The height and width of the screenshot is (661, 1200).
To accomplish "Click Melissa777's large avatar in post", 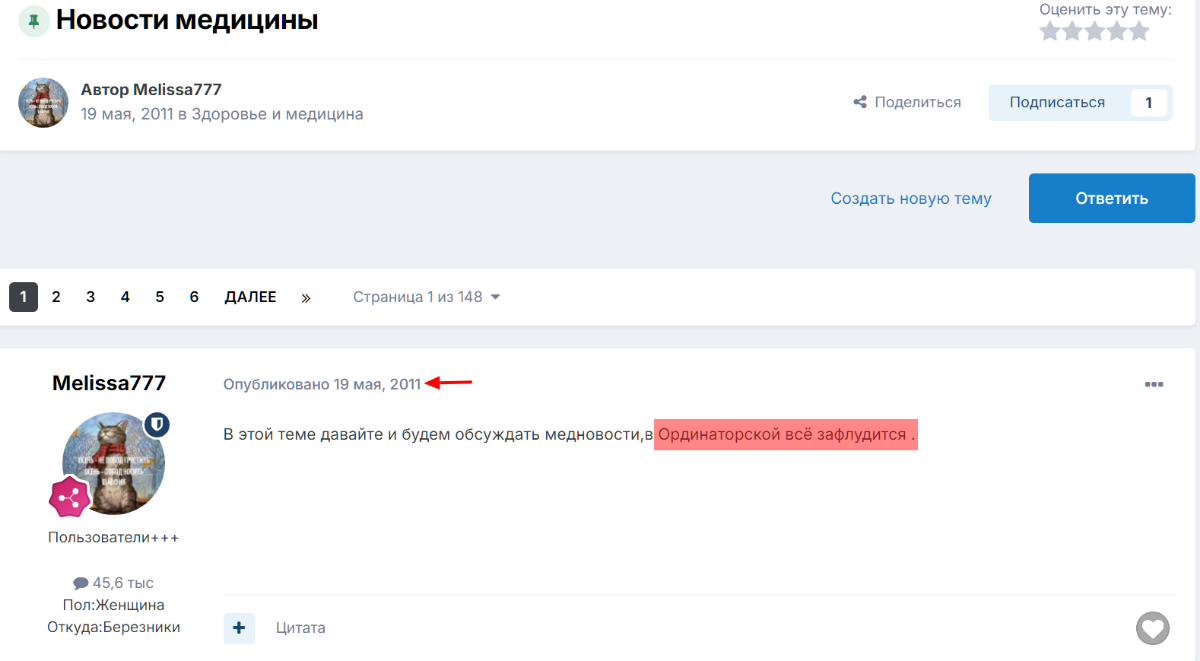I will pos(113,463).
